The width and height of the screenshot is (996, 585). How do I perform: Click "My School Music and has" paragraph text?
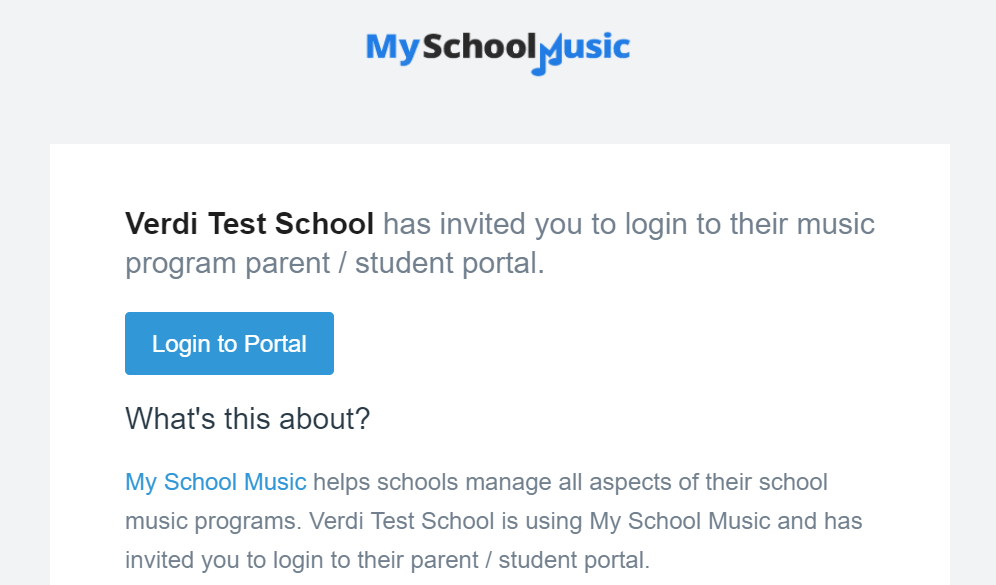click(726, 521)
